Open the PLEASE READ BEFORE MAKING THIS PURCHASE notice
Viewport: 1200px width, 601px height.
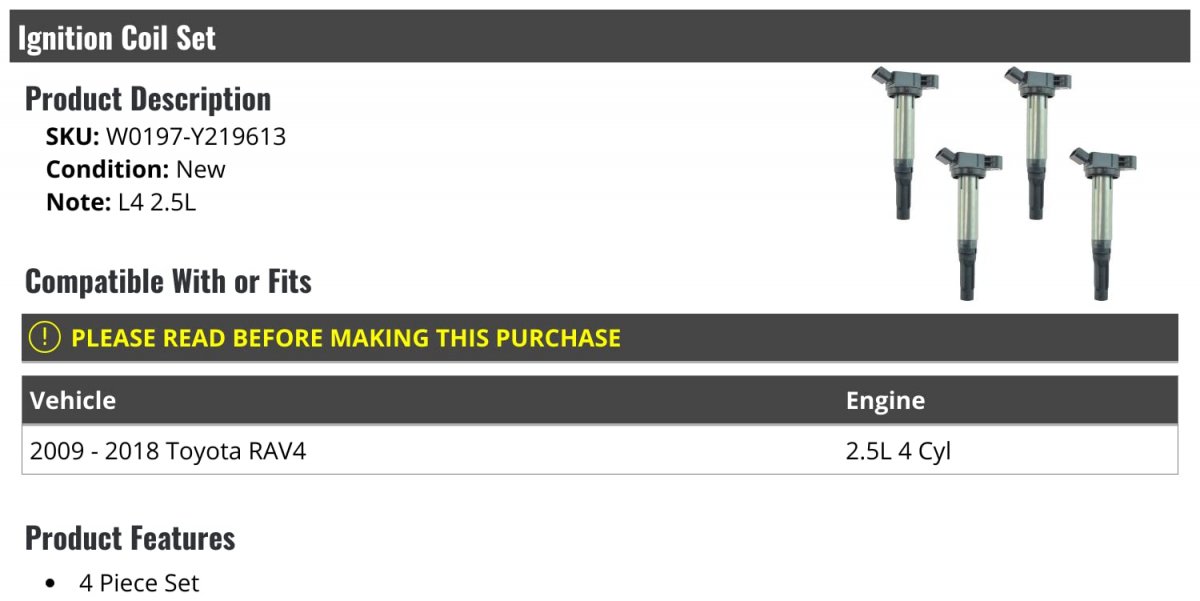coord(345,338)
